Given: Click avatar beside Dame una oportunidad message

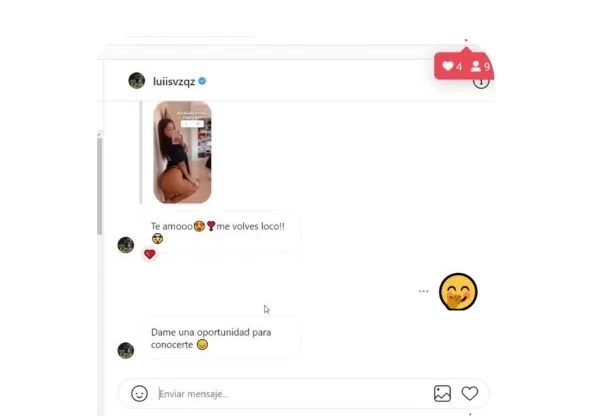Looking at the screenshot, I should pyautogui.click(x=126, y=350).
